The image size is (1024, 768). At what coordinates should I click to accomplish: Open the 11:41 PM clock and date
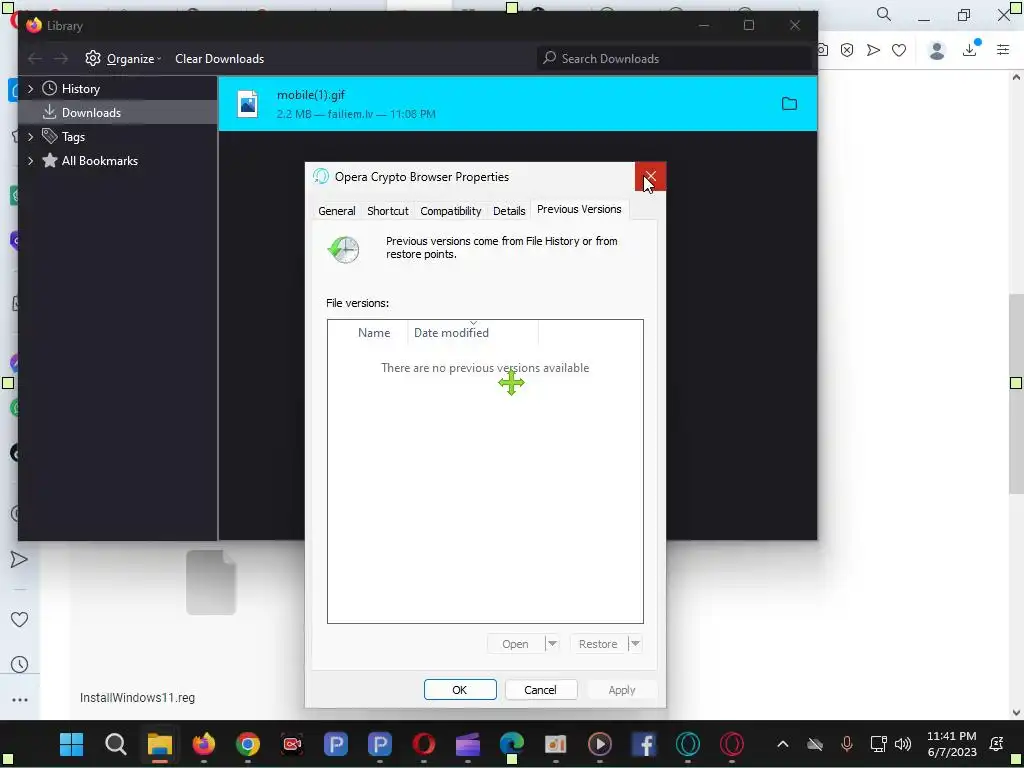point(952,744)
